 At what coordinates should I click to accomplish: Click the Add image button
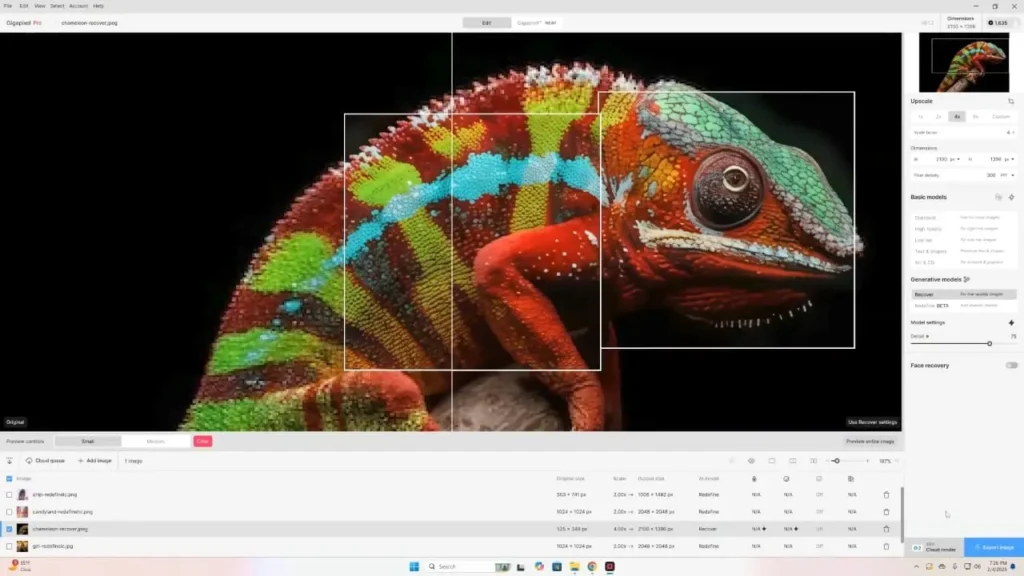point(95,461)
